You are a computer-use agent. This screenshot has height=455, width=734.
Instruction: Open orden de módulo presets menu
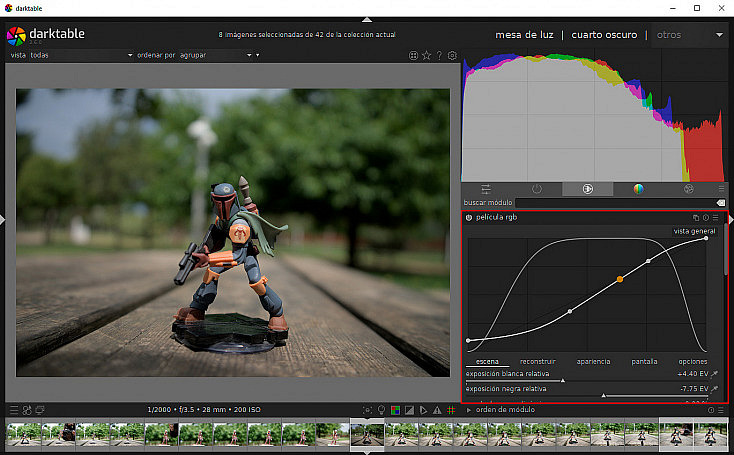(x=721, y=410)
